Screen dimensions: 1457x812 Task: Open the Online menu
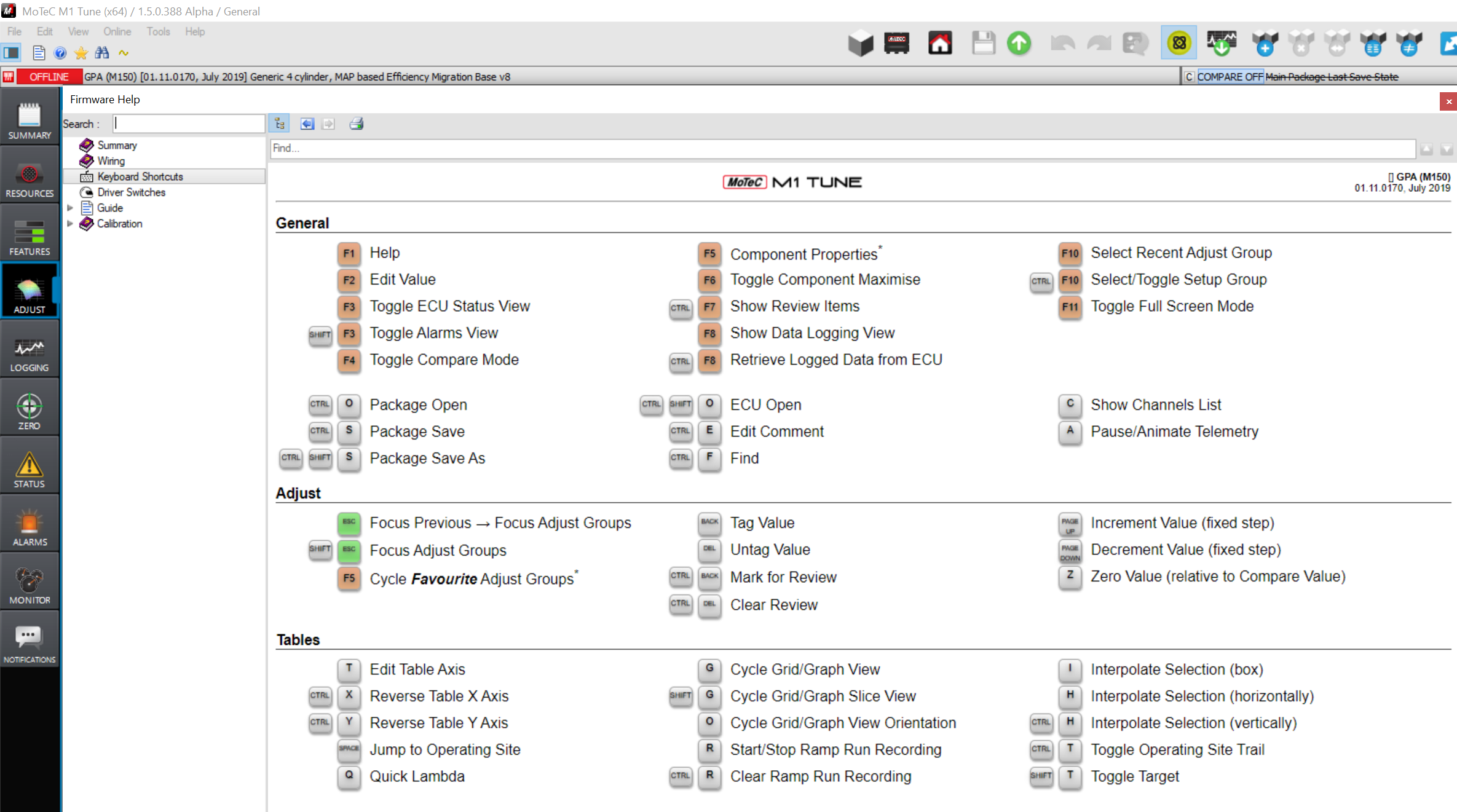117,31
